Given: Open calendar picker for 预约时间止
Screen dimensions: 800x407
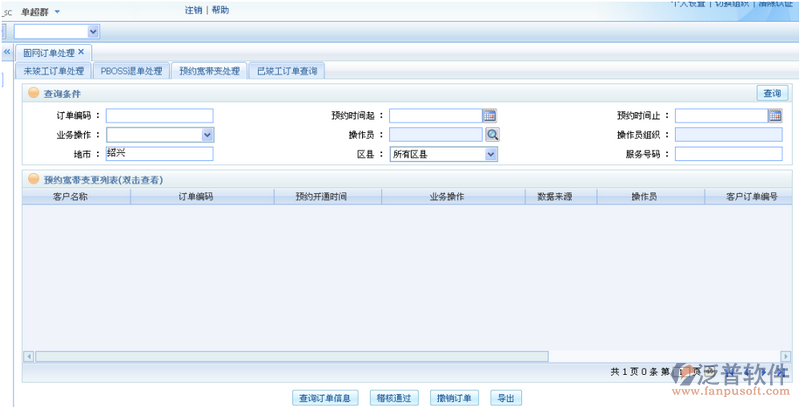Looking at the screenshot, I should tap(775, 116).
